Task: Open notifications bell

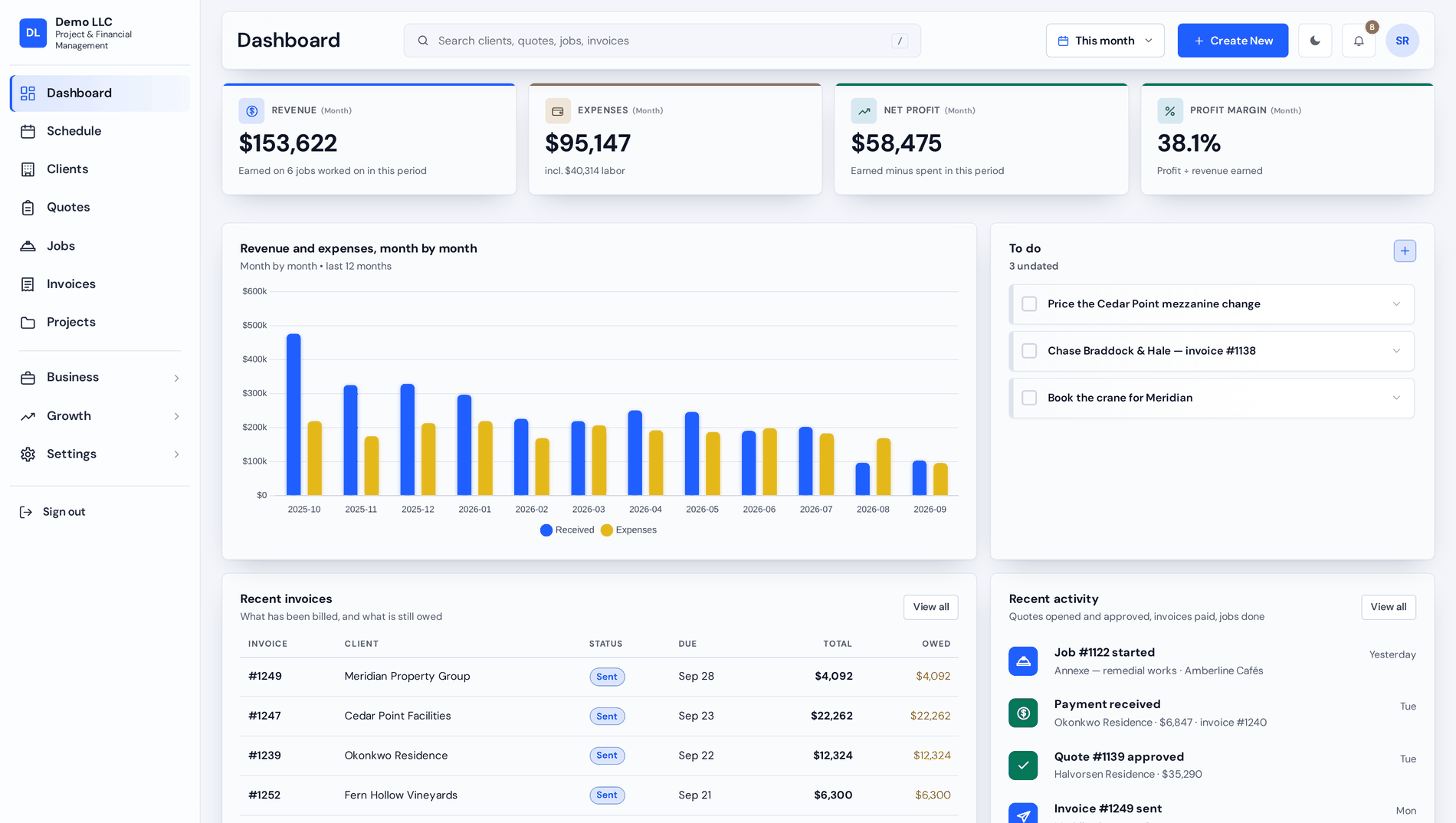Action: [x=1359, y=41]
